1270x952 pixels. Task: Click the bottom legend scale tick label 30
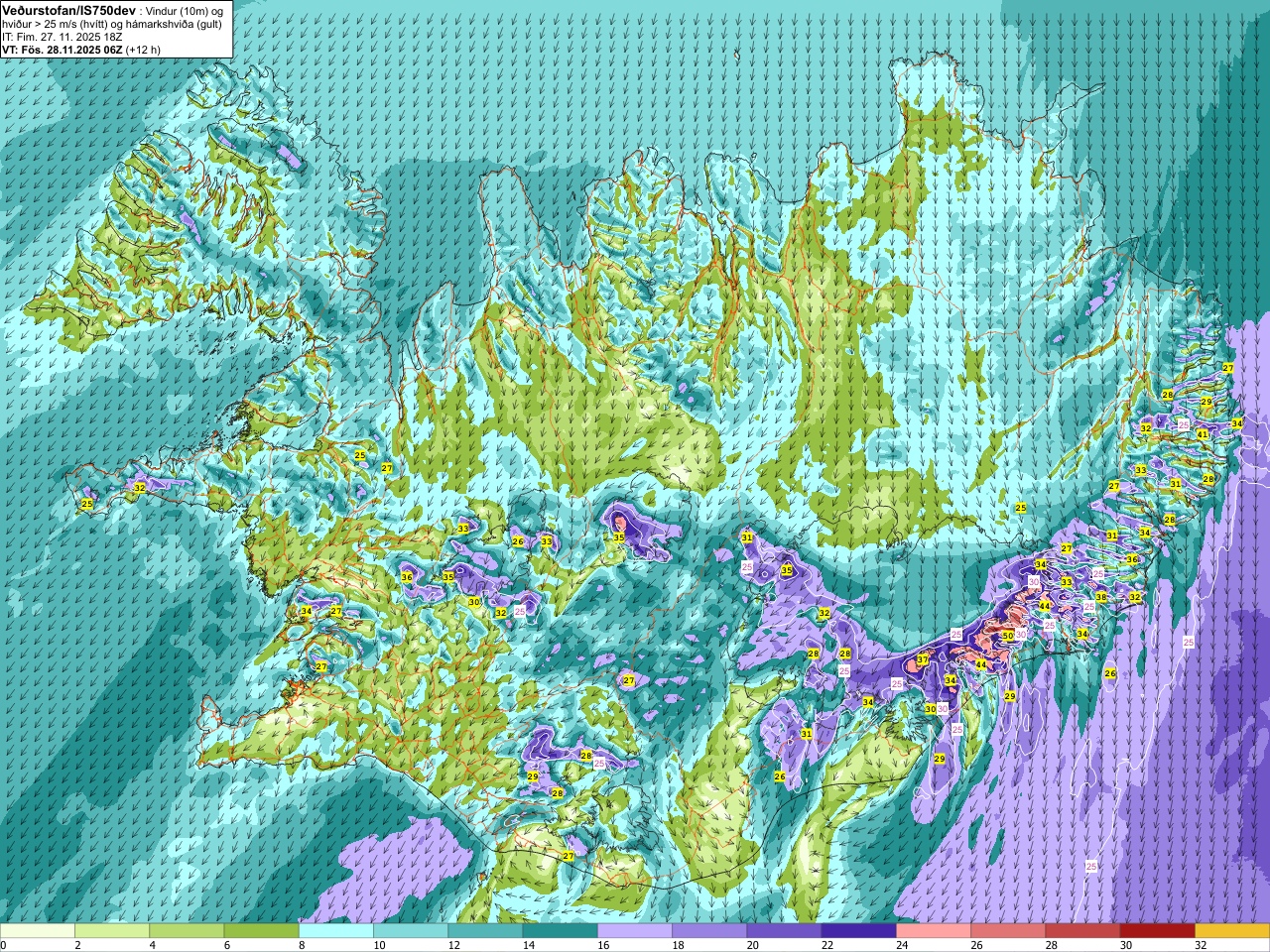[1127, 945]
